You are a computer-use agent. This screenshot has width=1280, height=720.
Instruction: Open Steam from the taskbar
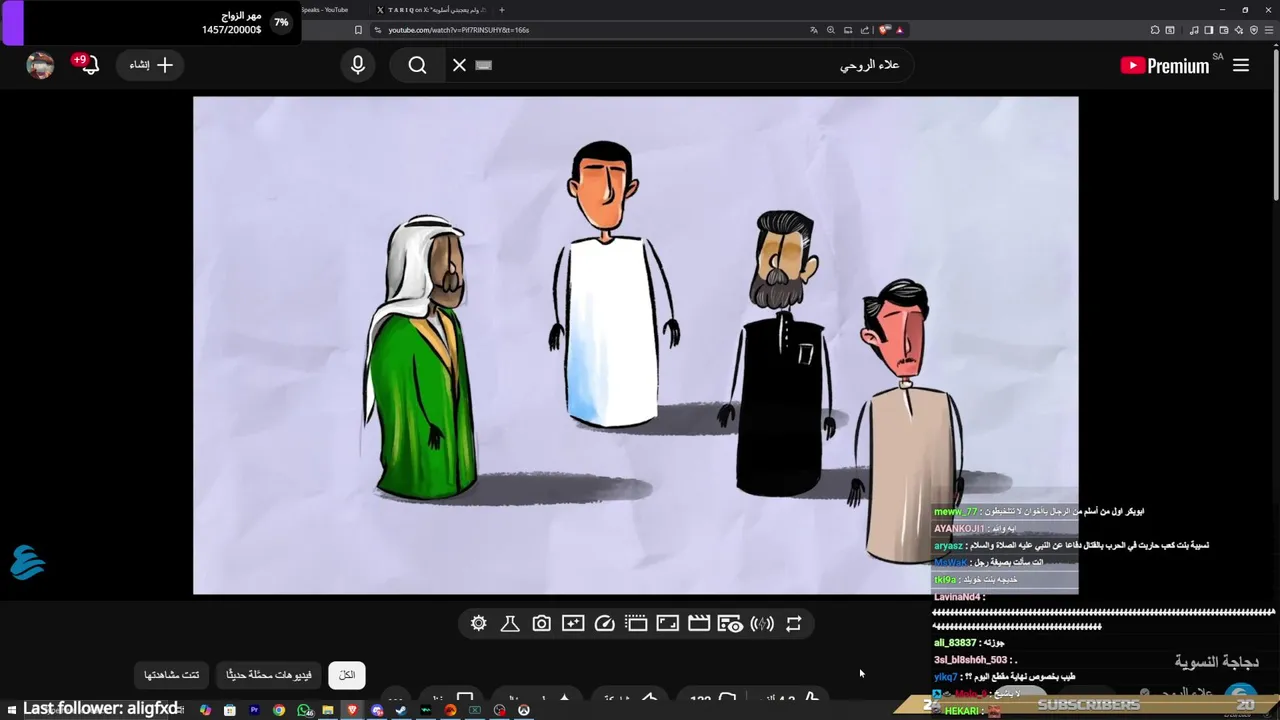click(401, 710)
